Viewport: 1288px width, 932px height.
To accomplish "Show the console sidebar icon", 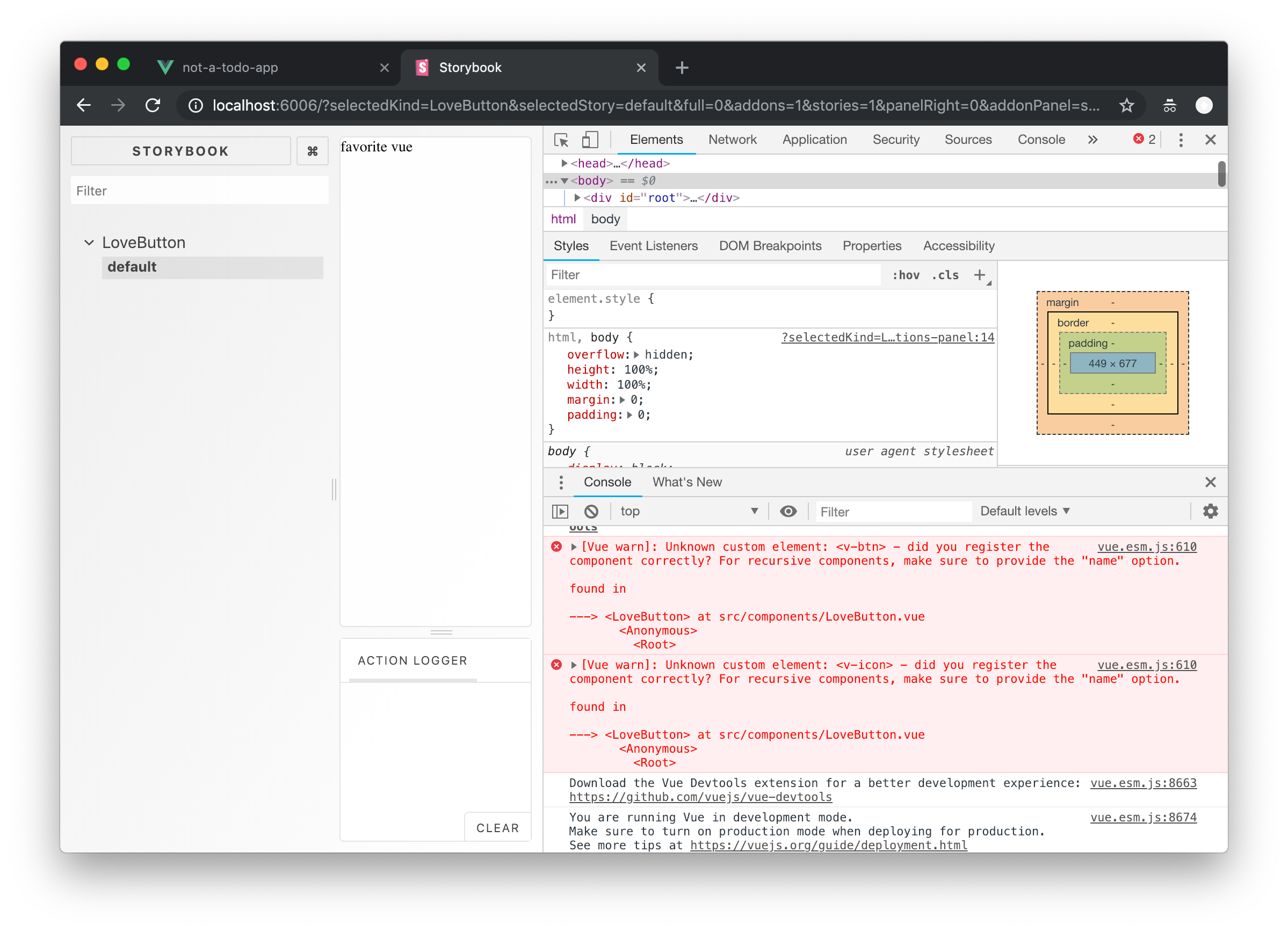I will tap(560, 512).
